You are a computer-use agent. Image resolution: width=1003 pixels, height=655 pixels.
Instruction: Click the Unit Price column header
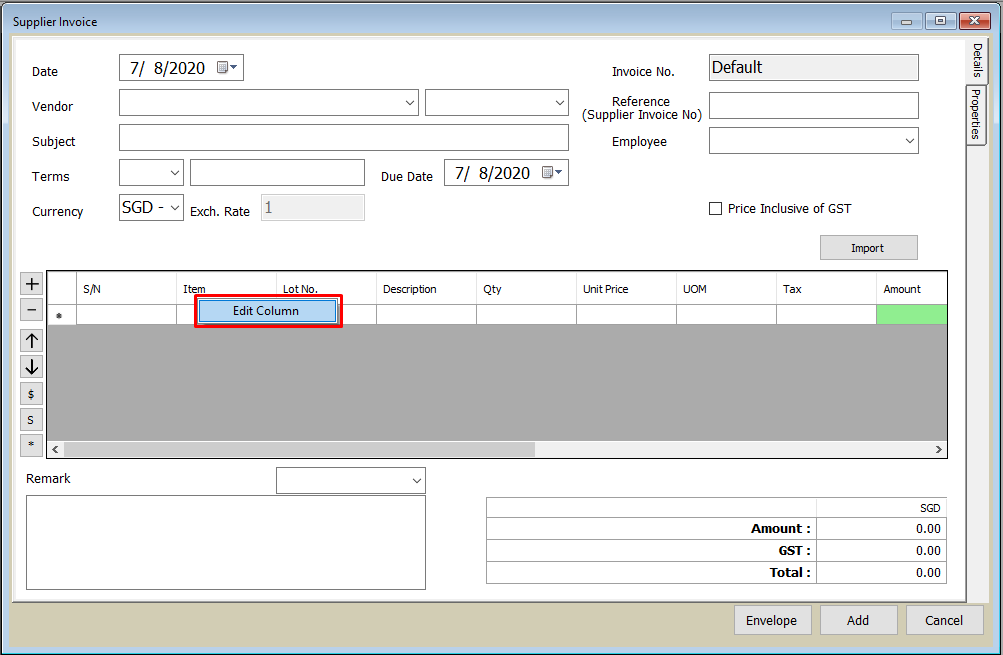626,288
